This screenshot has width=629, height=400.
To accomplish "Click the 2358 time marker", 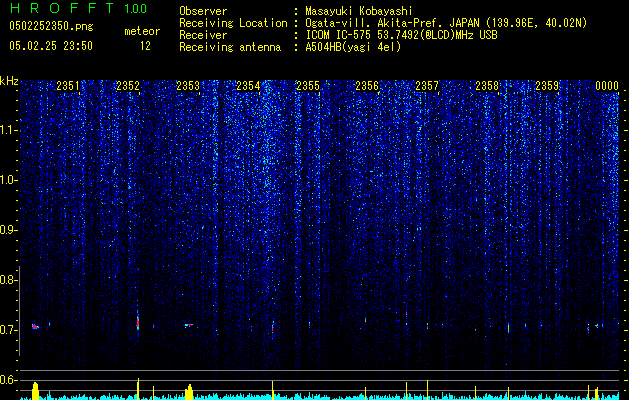I will coord(487,86).
